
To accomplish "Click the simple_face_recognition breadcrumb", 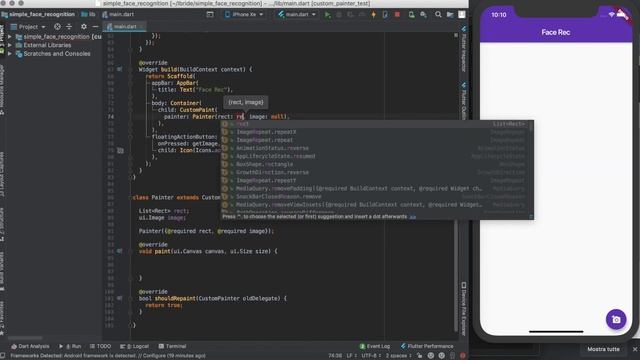I will (38, 14).
